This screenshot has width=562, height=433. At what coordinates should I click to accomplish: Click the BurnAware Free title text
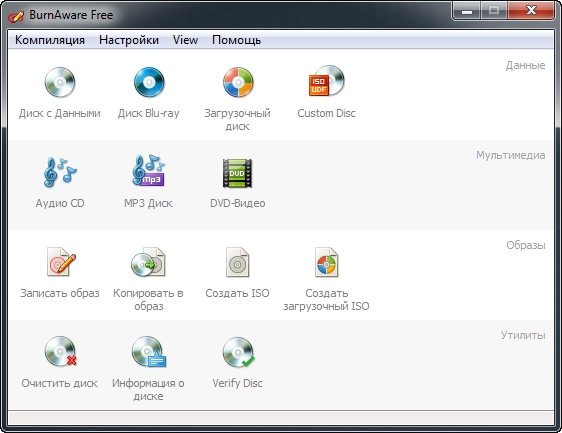click(71, 15)
